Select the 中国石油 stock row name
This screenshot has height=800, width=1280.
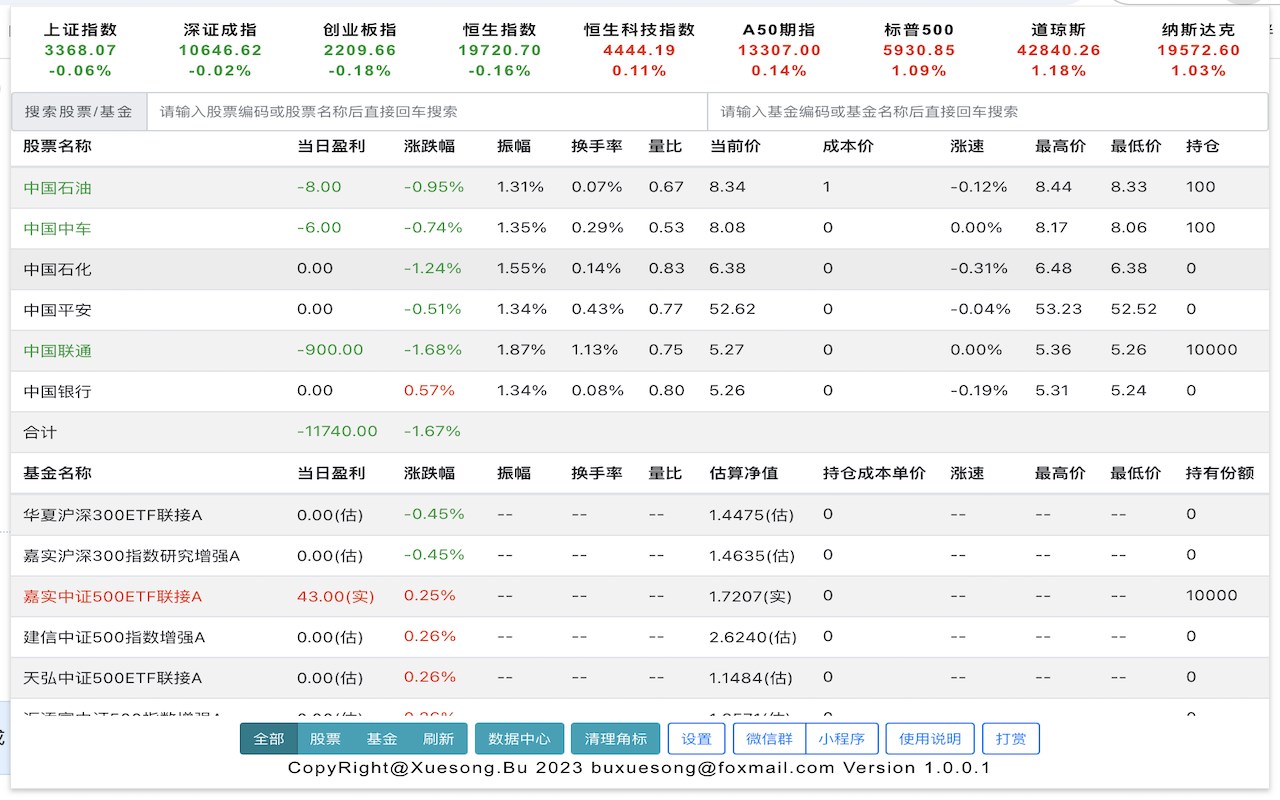click(57, 187)
